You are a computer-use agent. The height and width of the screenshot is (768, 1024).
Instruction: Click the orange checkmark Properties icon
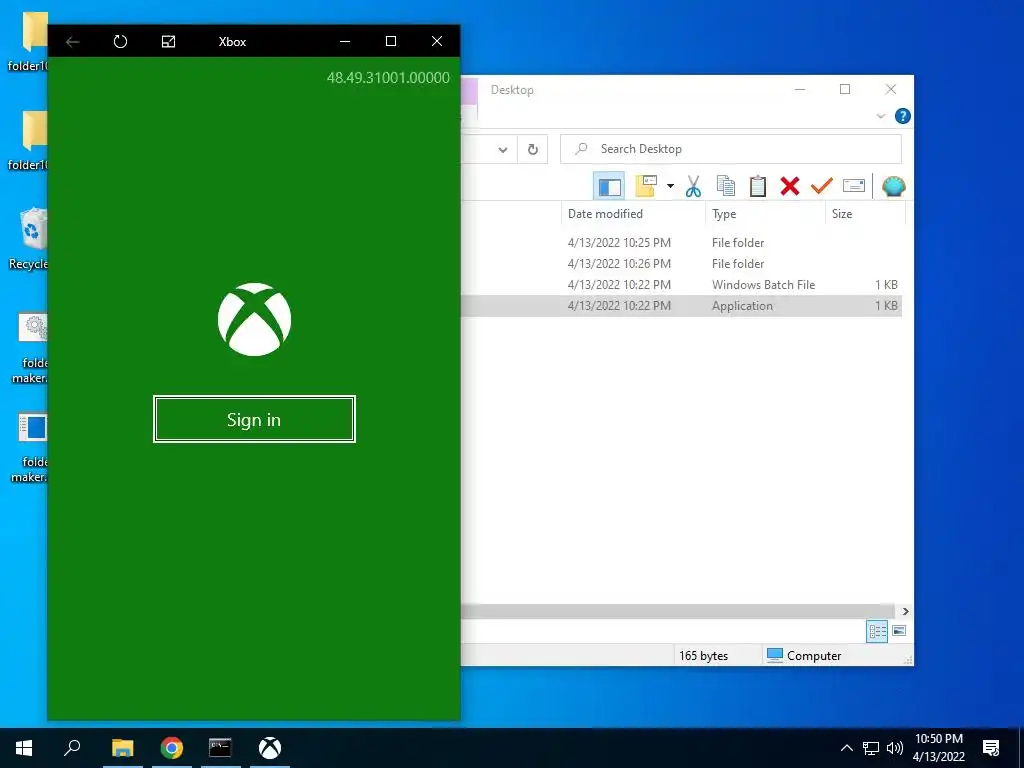[x=822, y=186]
